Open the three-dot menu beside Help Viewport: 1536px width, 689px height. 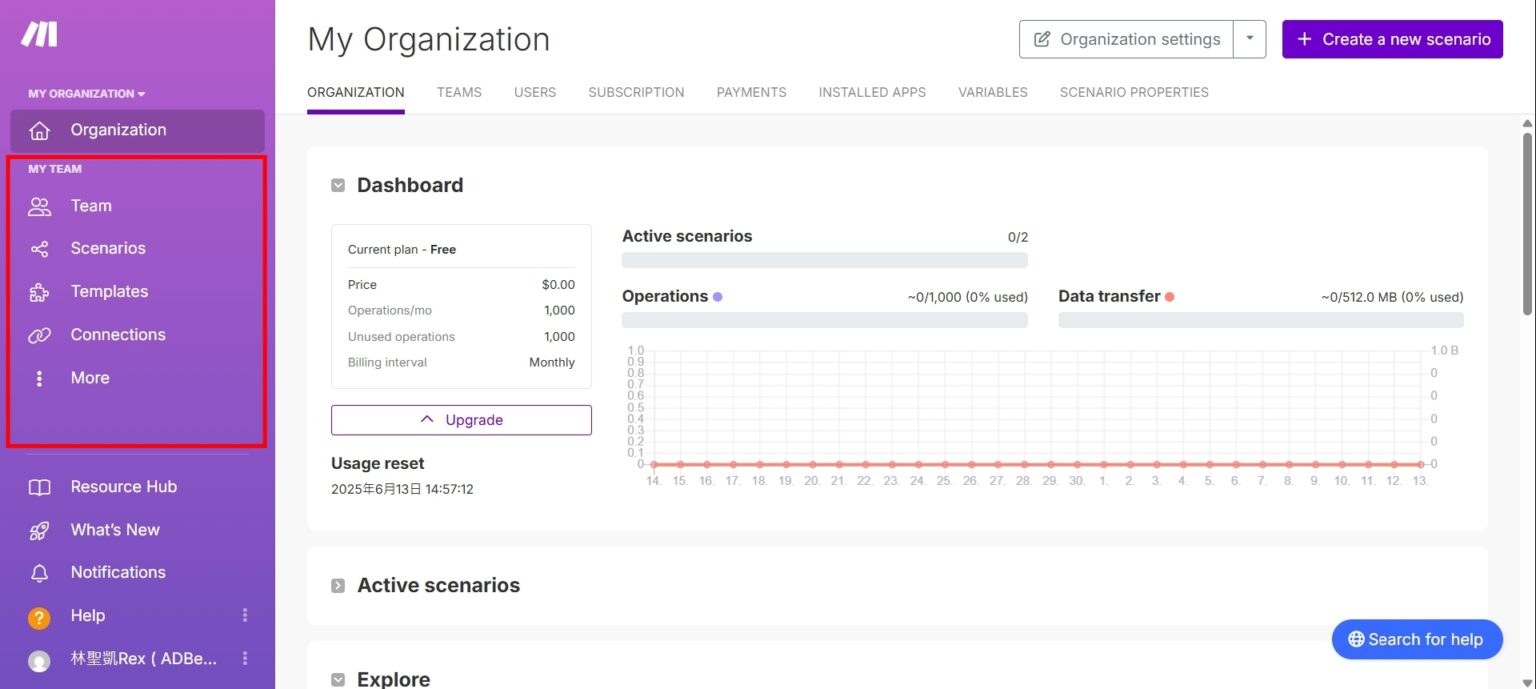click(x=245, y=615)
